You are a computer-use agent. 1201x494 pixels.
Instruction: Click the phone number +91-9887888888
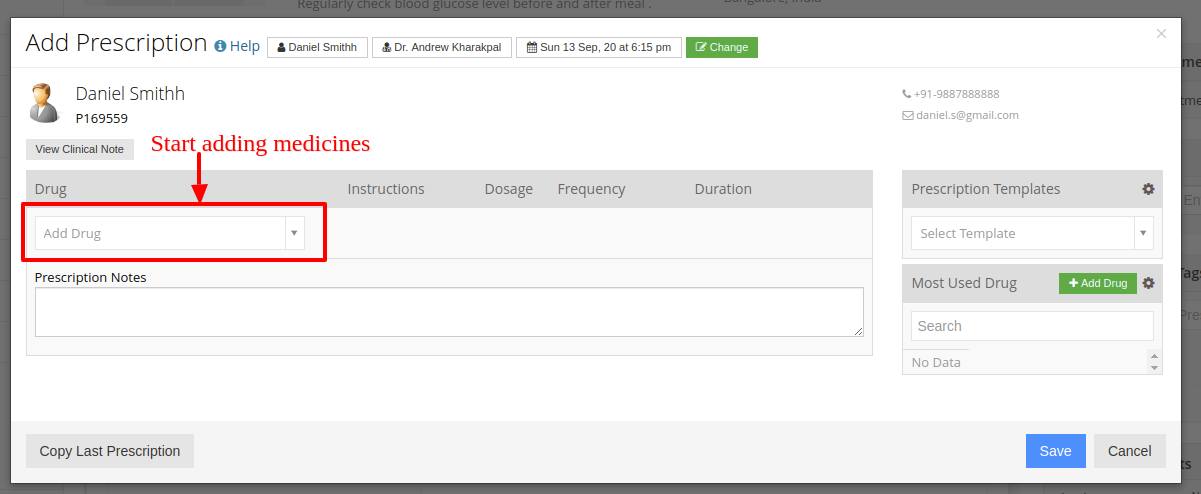click(x=956, y=94)
